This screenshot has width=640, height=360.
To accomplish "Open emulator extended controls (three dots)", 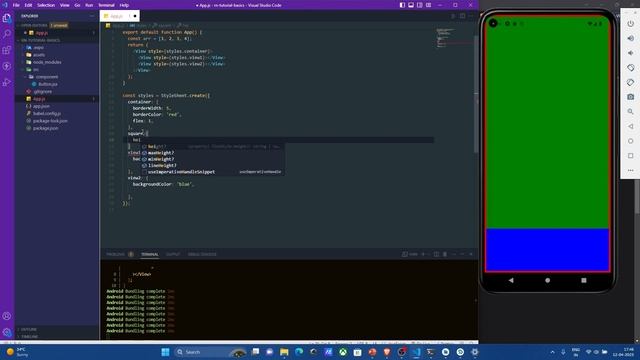I will click(x=631, y=170).
